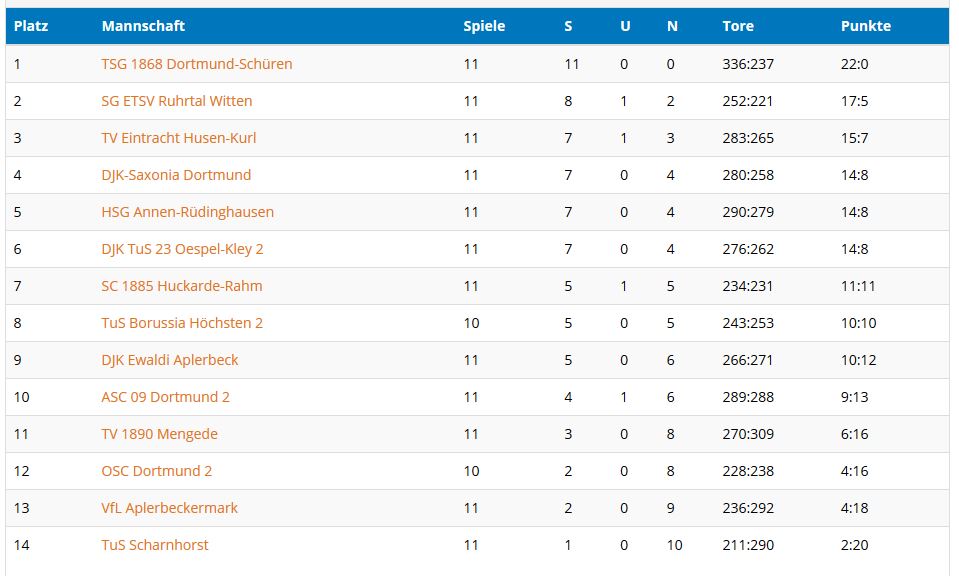Open TuS Scharnhorst team page
The image size is (959, 576).
155,545
